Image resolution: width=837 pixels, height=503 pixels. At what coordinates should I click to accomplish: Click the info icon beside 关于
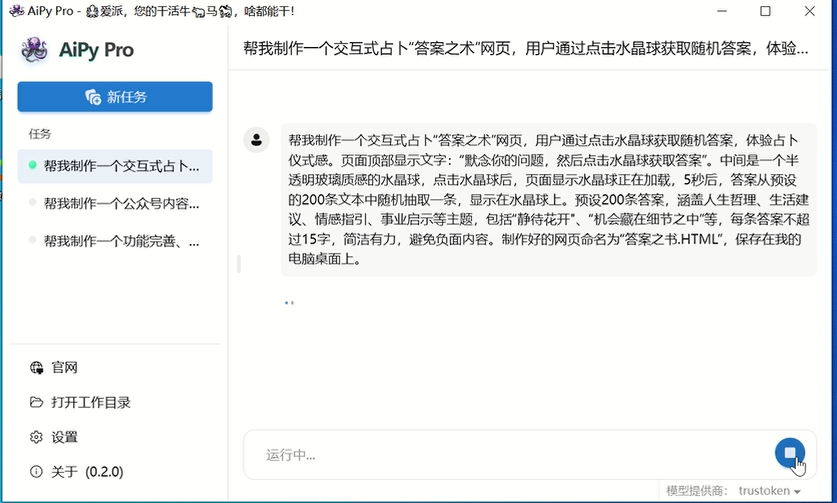coord(36,471)
